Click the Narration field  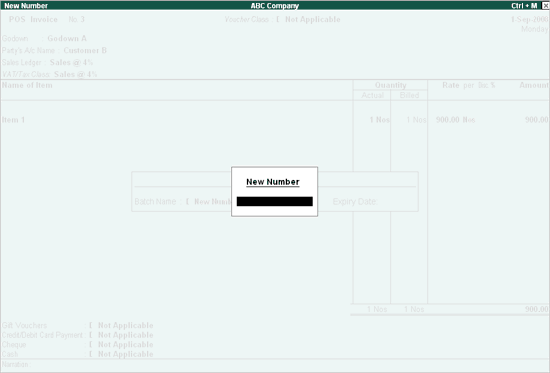coord(274,365)
